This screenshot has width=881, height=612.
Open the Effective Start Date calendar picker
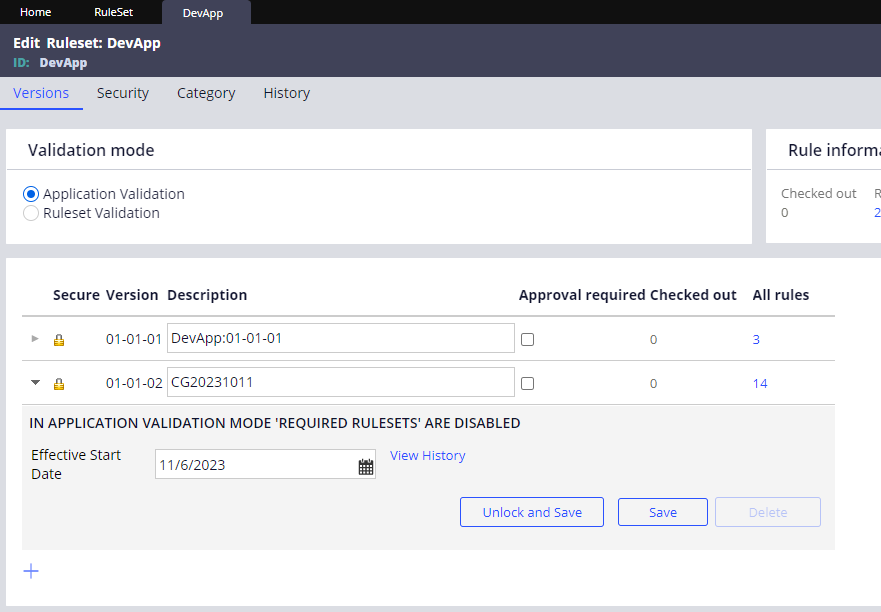365,467
